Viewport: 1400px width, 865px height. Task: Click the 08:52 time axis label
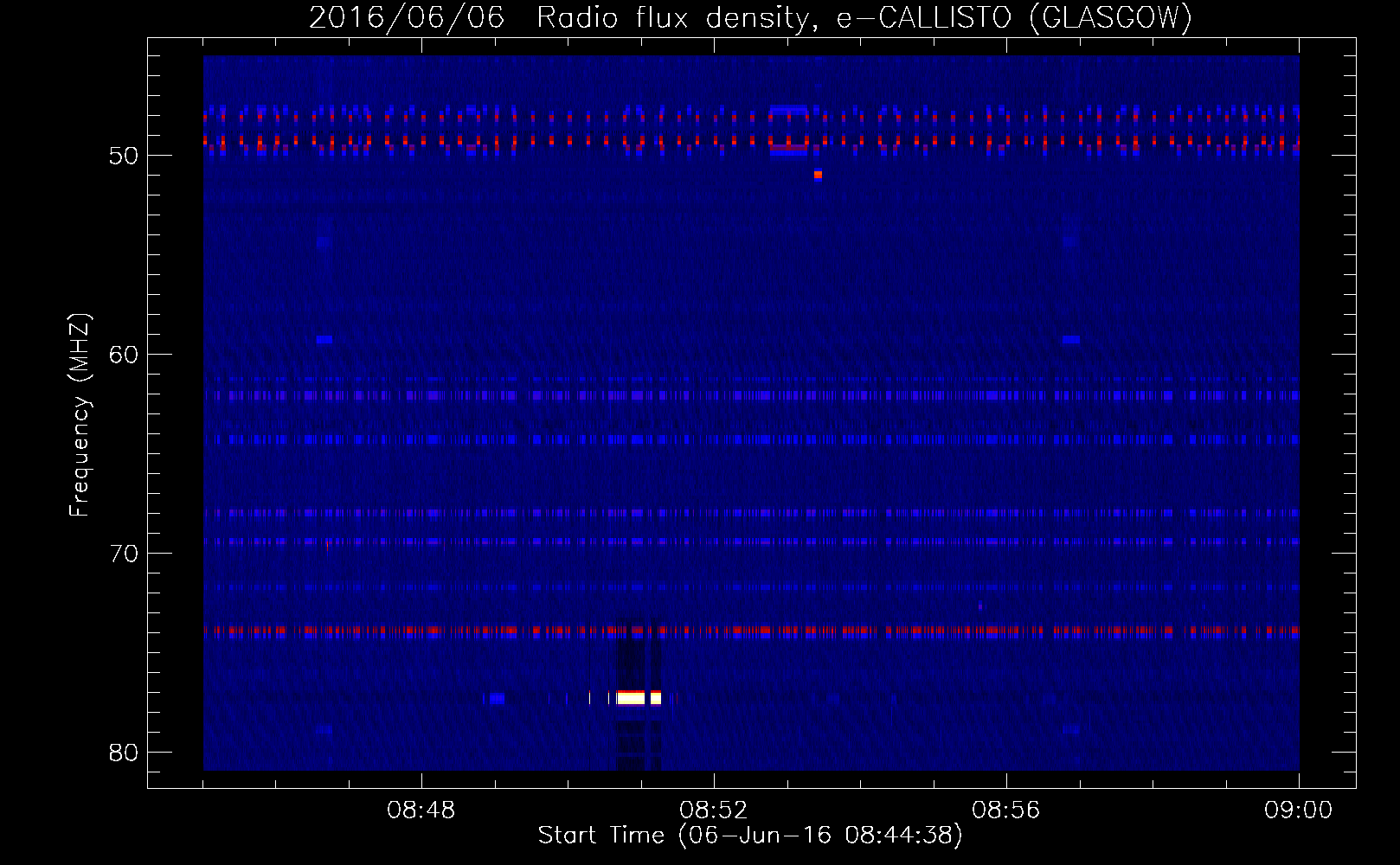coord(714,811)
